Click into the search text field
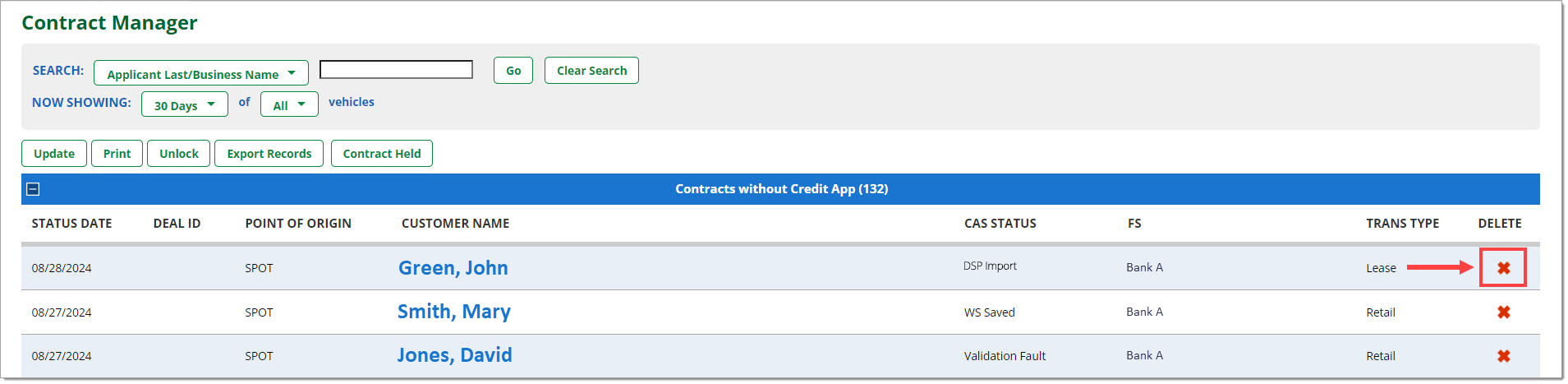Viewport: 1568px width, 384px height. tap(396, 70)
